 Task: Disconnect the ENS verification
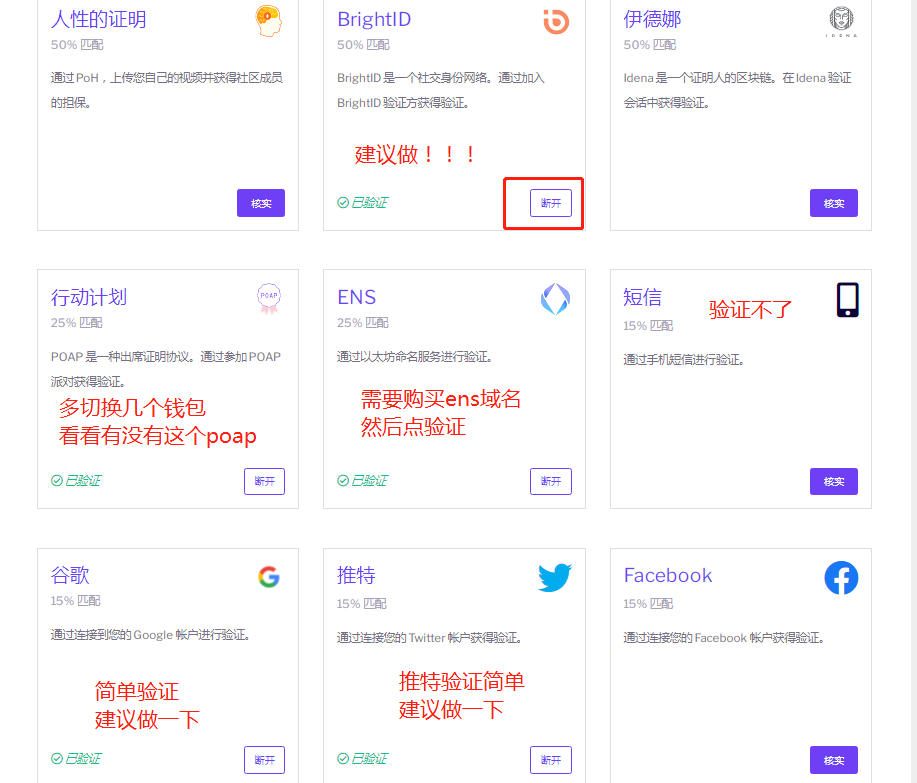click(x=550, y=481)
